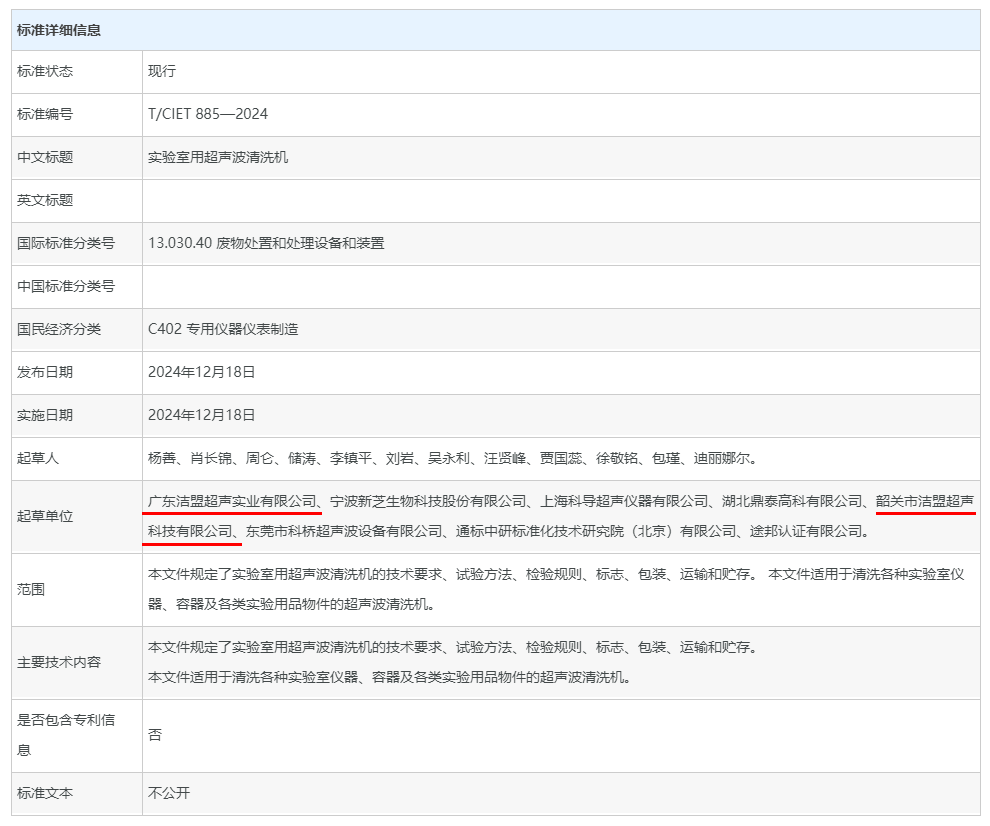
Task: Click the 现行 status value
Action: pyautogui.click(x=162, y=72)
